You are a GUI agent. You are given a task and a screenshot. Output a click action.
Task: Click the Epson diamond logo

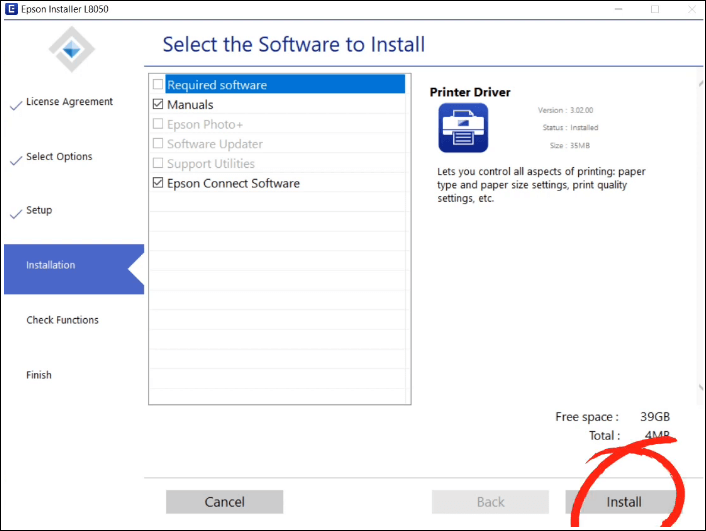73,48
